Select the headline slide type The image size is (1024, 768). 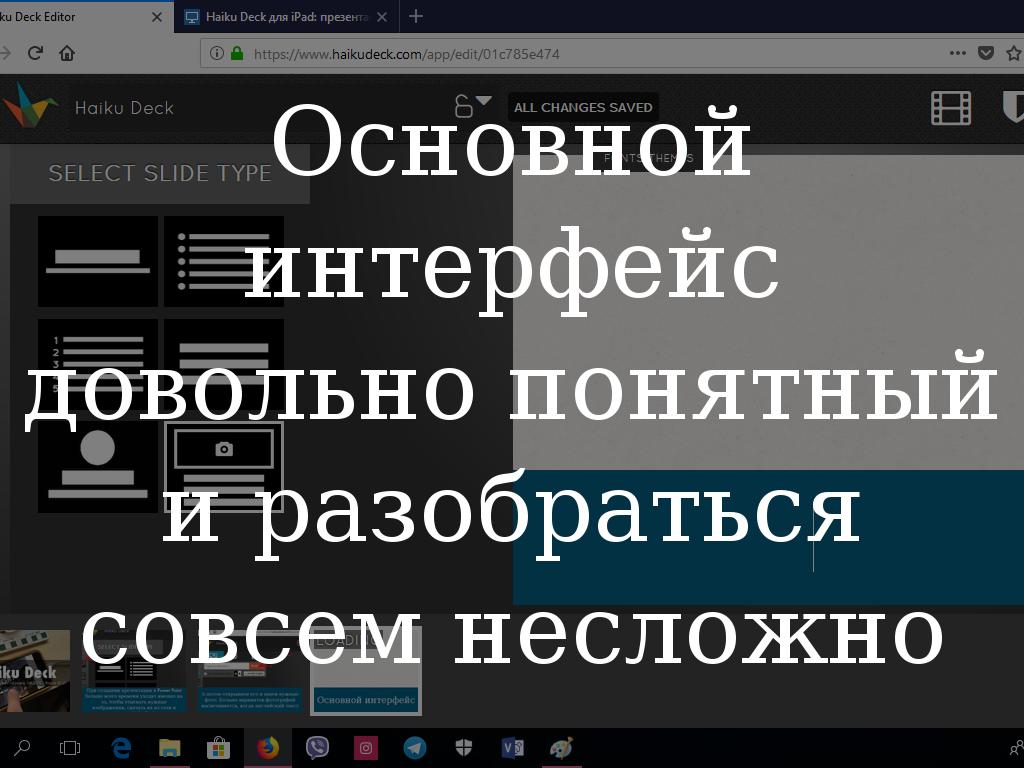pos(97,261)
